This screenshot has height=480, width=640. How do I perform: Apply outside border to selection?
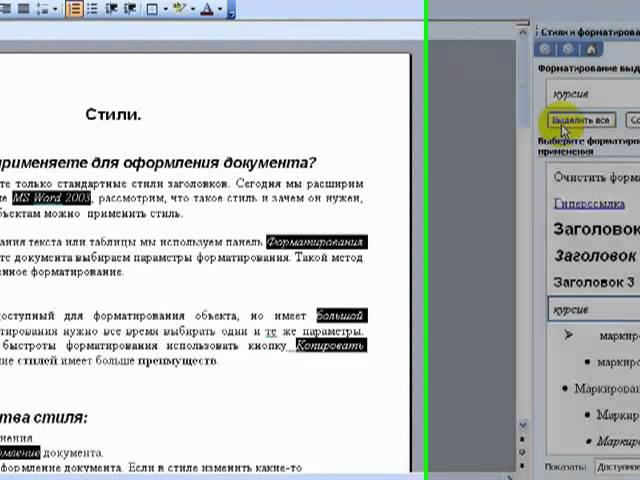click(x=152, y=9)
